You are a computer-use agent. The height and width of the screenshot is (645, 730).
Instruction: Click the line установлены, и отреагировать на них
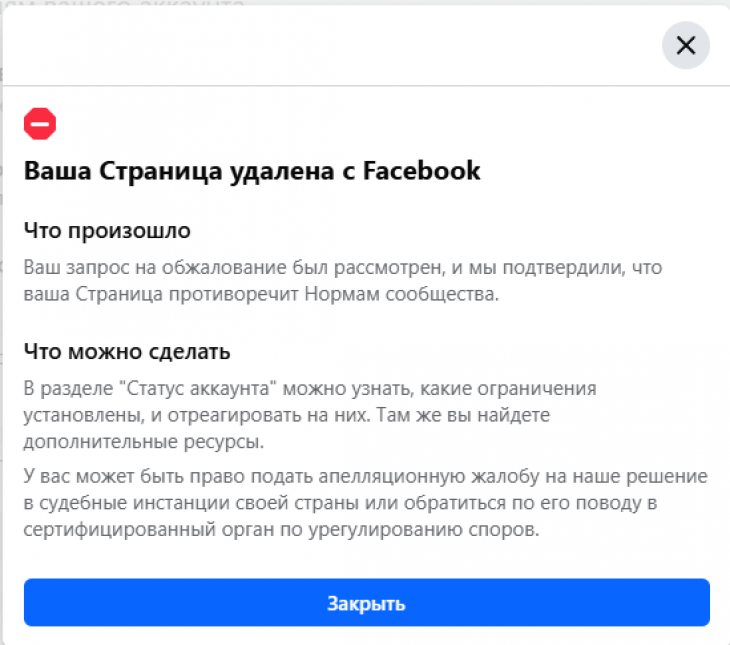(x=287, y=415)
